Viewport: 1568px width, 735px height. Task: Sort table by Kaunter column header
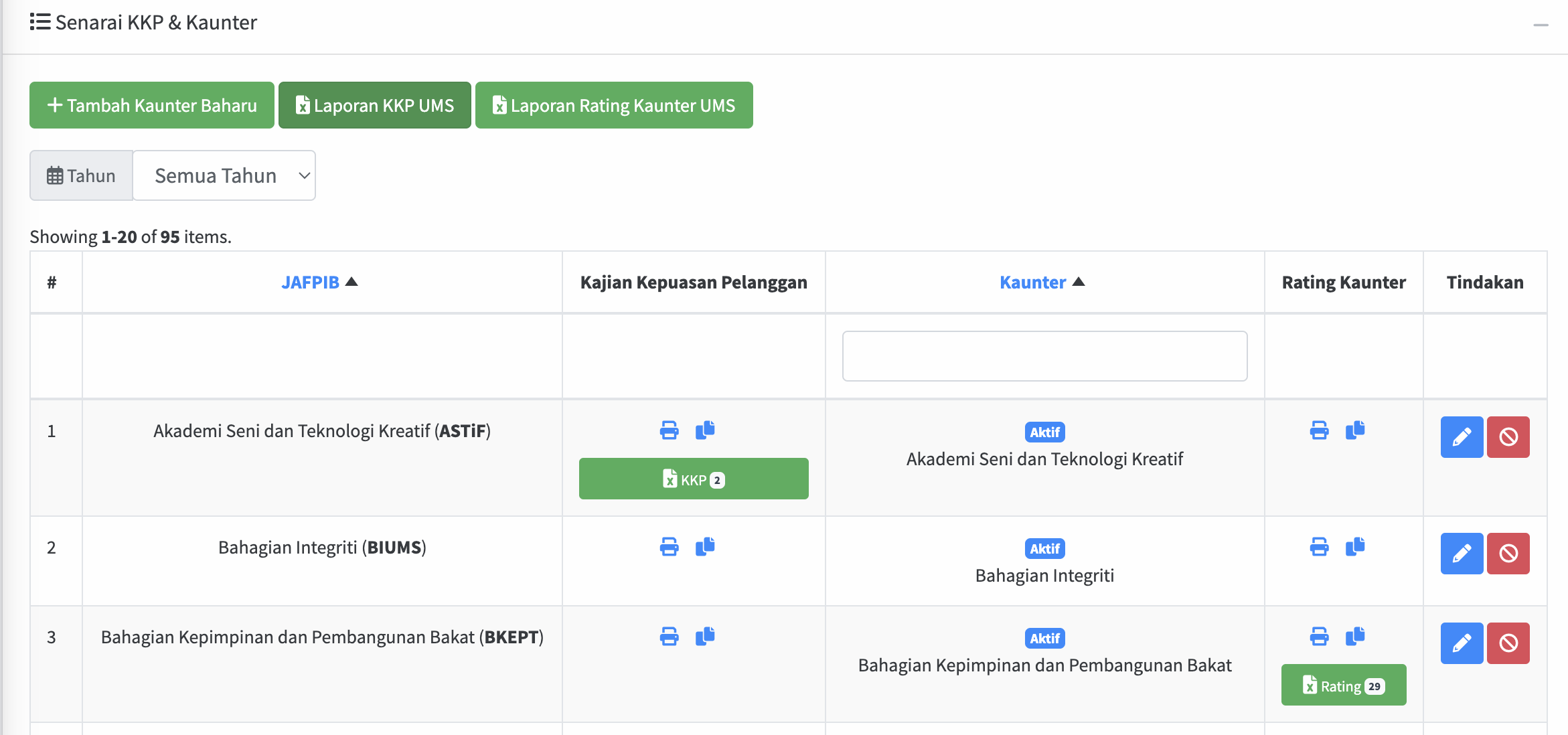(1032, 282)
